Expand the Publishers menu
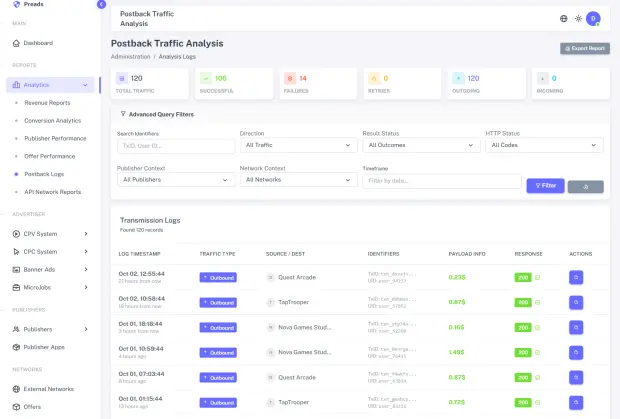 point(50,329)
